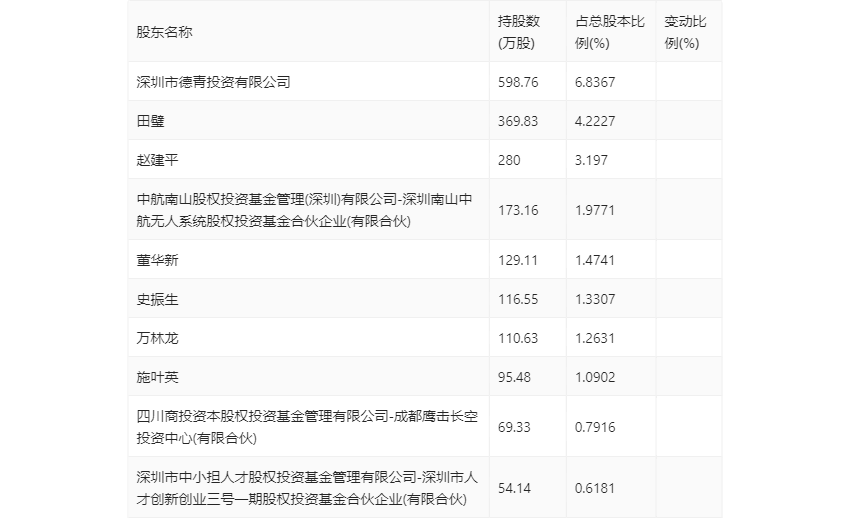Select the 深圳市中小担人才股权投资基金 shareholder name

[307, 488]
